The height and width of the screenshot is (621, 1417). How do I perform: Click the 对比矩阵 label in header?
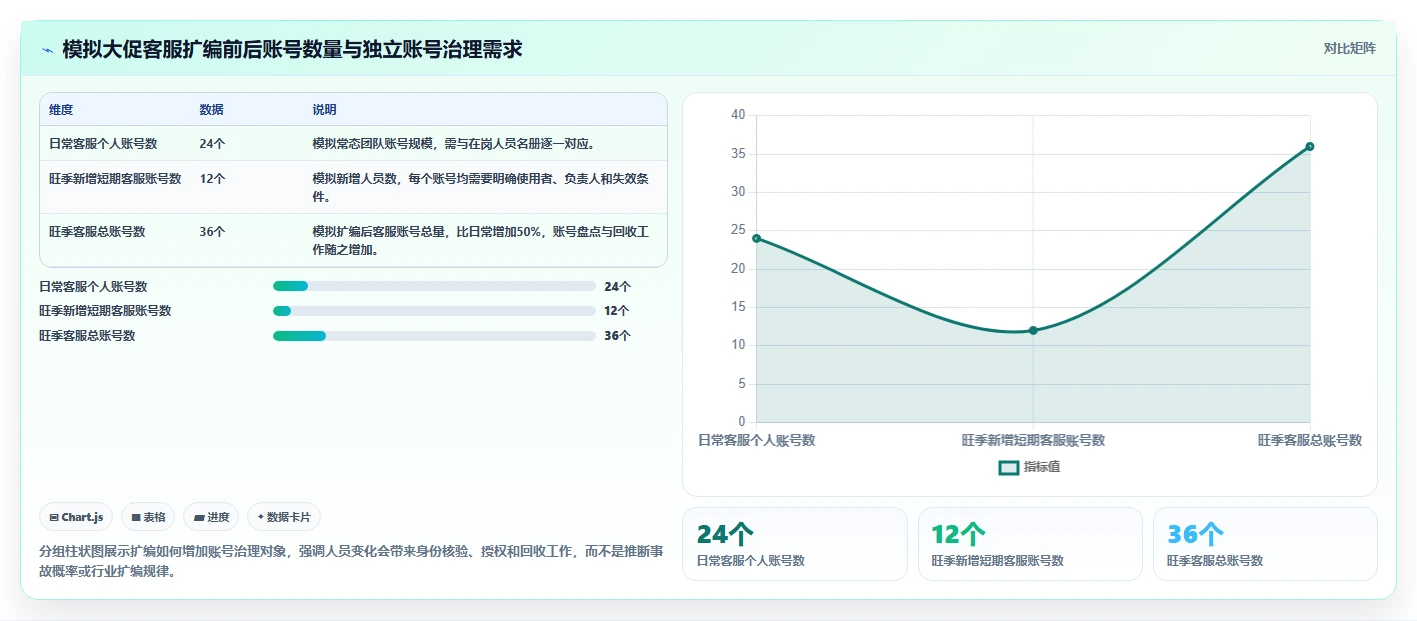coord(1349,48)
